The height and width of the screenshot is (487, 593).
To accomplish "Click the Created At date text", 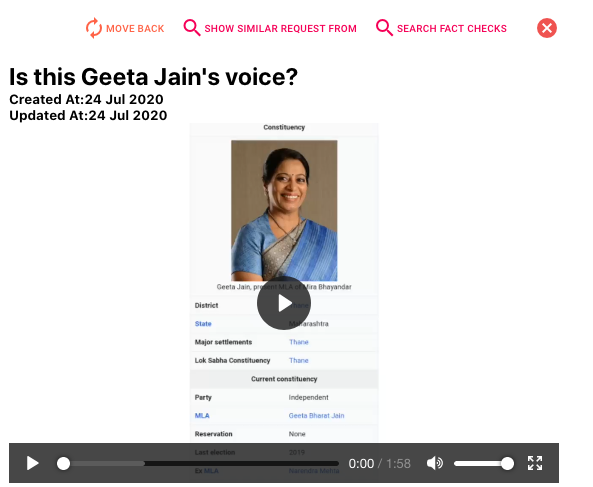I will point(86,99).
